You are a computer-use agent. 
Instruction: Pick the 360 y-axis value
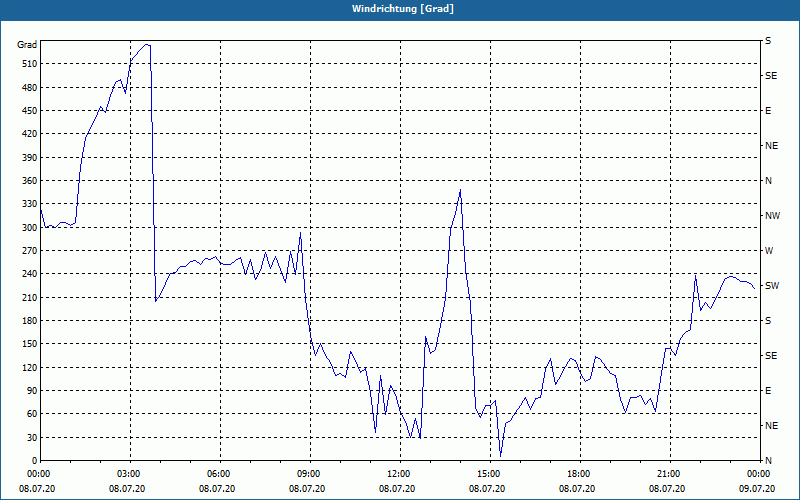click(30, 181)
